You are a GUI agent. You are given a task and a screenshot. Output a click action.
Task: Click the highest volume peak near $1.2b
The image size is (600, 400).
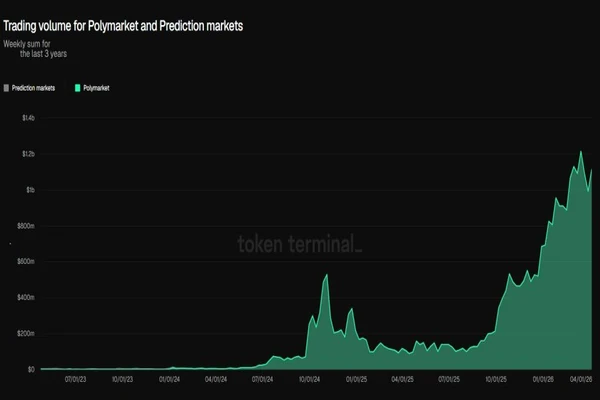(x=581, y=152)
